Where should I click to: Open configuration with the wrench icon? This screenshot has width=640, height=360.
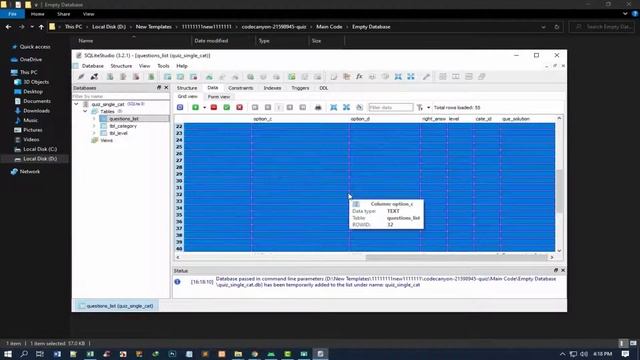[426, 77]
